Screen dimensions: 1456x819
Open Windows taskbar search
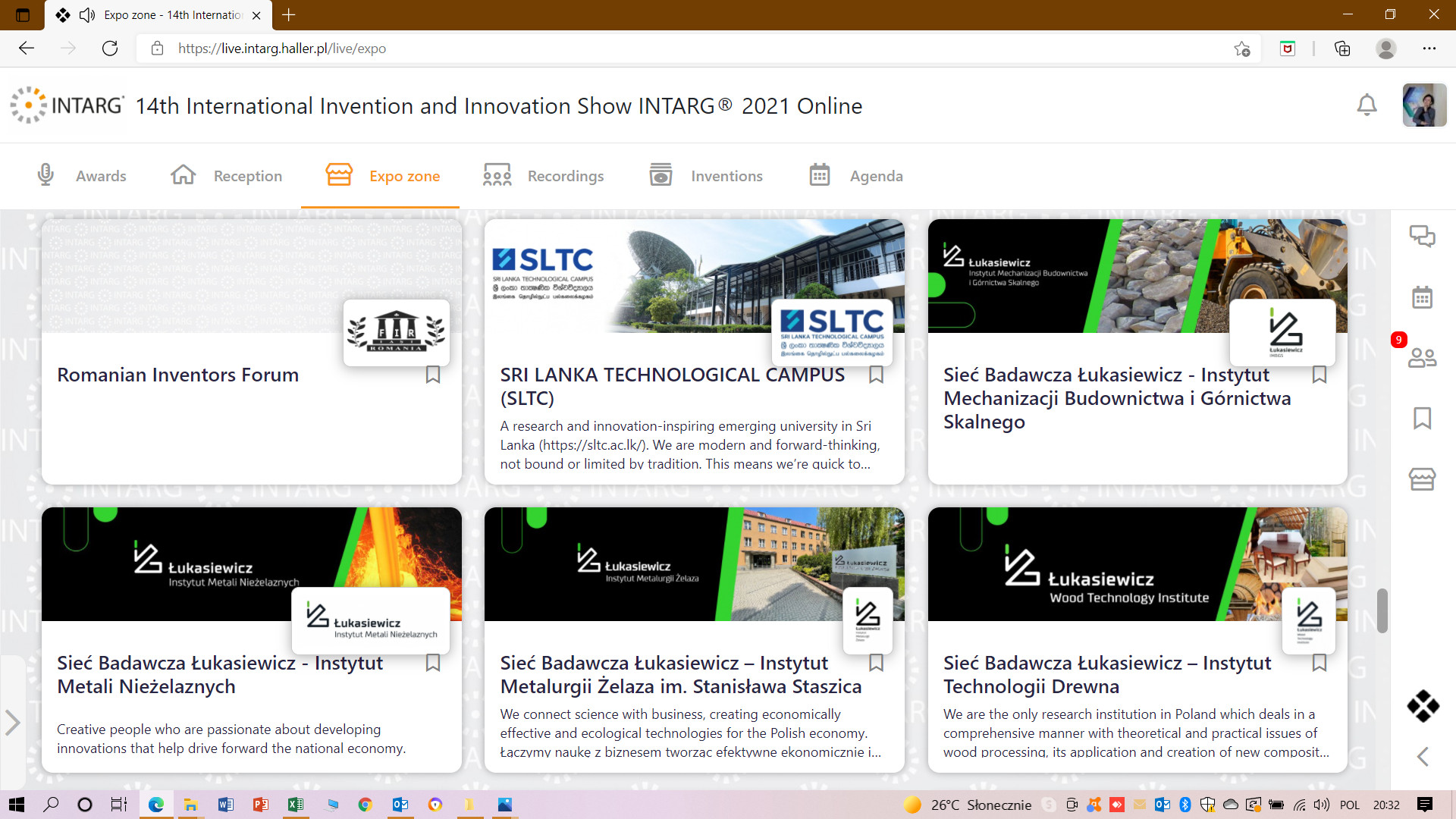coord(51,805)
